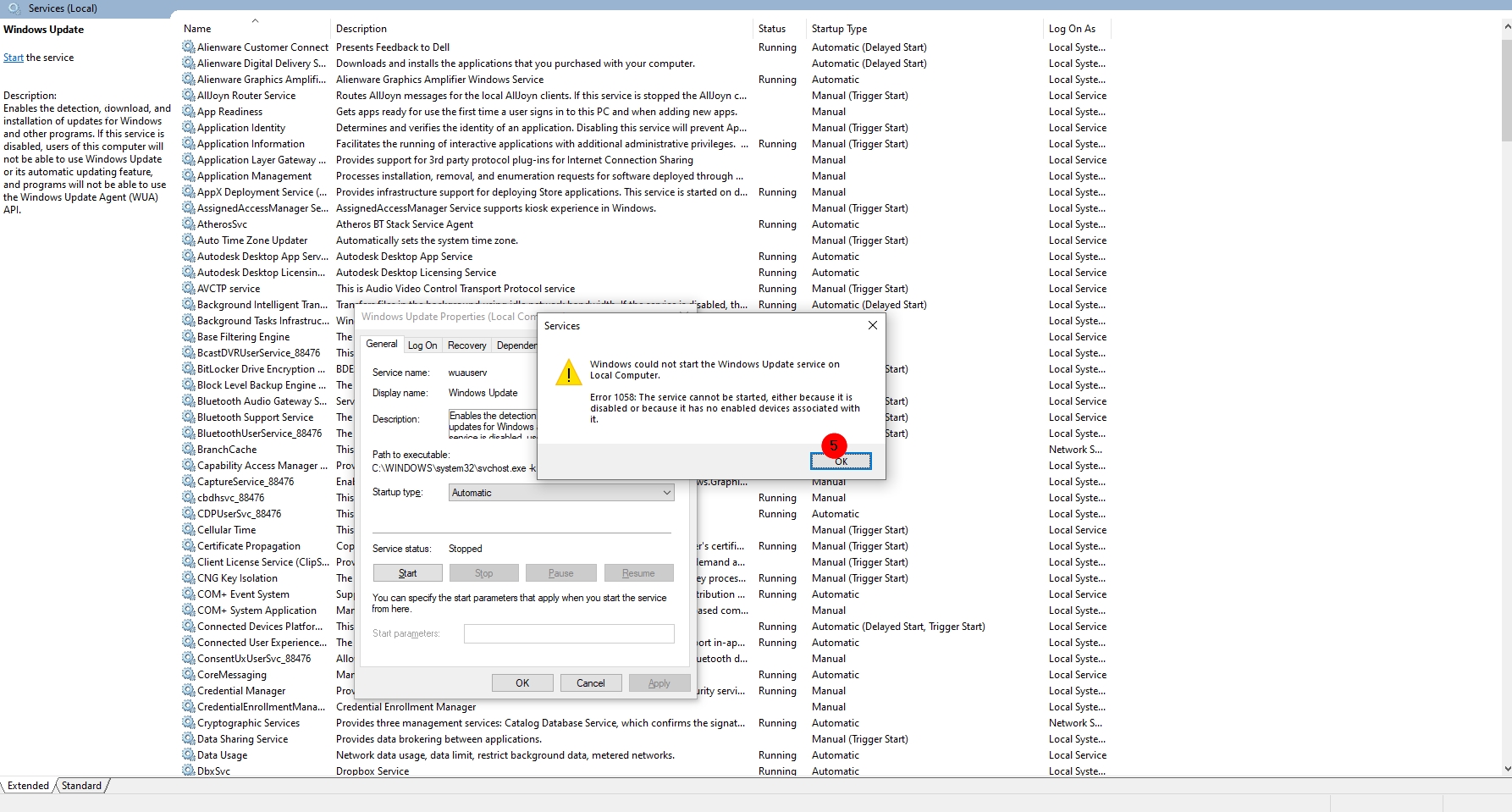Open the Recovery tab
This screenshot has height=812, width=1512.
[467, 345]
